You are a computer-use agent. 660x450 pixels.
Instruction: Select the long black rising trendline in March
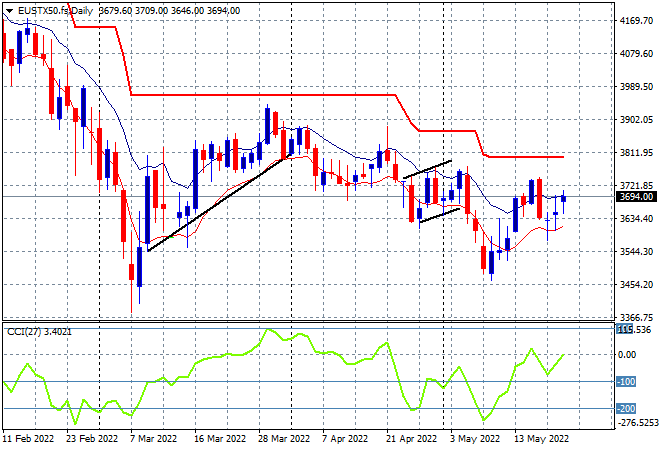click(x=219, y=202)
